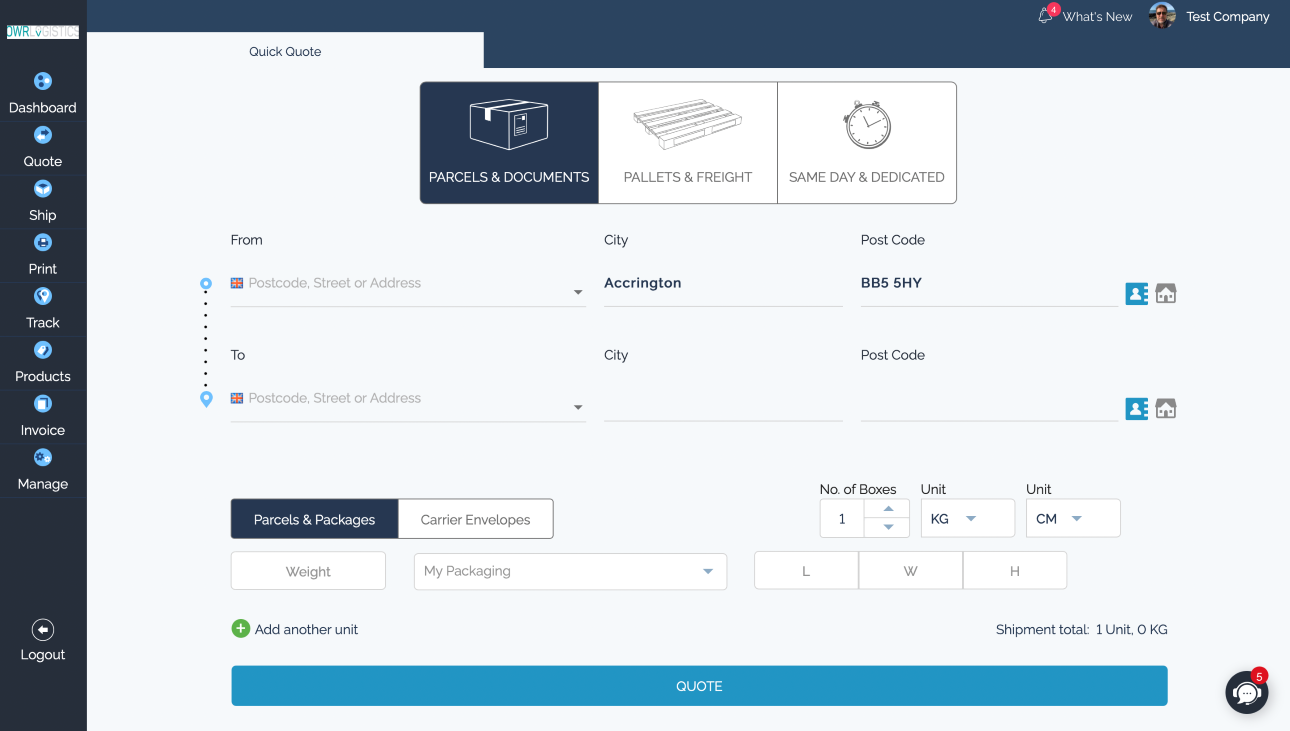Switch to Carrier Envelopes option
Viewport: 1290px width, 731px height.
tap(475, 519)
